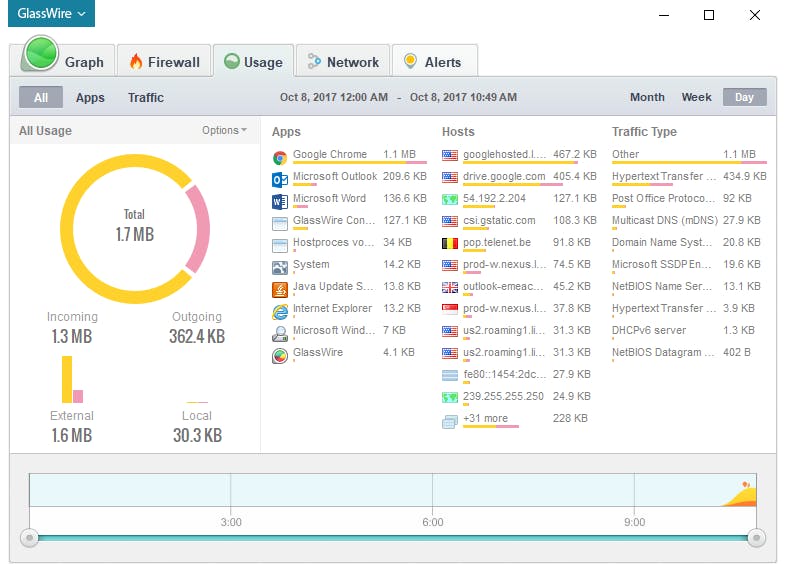Click the Hostproces app icon
786x572 pixels.
point(280,246)
